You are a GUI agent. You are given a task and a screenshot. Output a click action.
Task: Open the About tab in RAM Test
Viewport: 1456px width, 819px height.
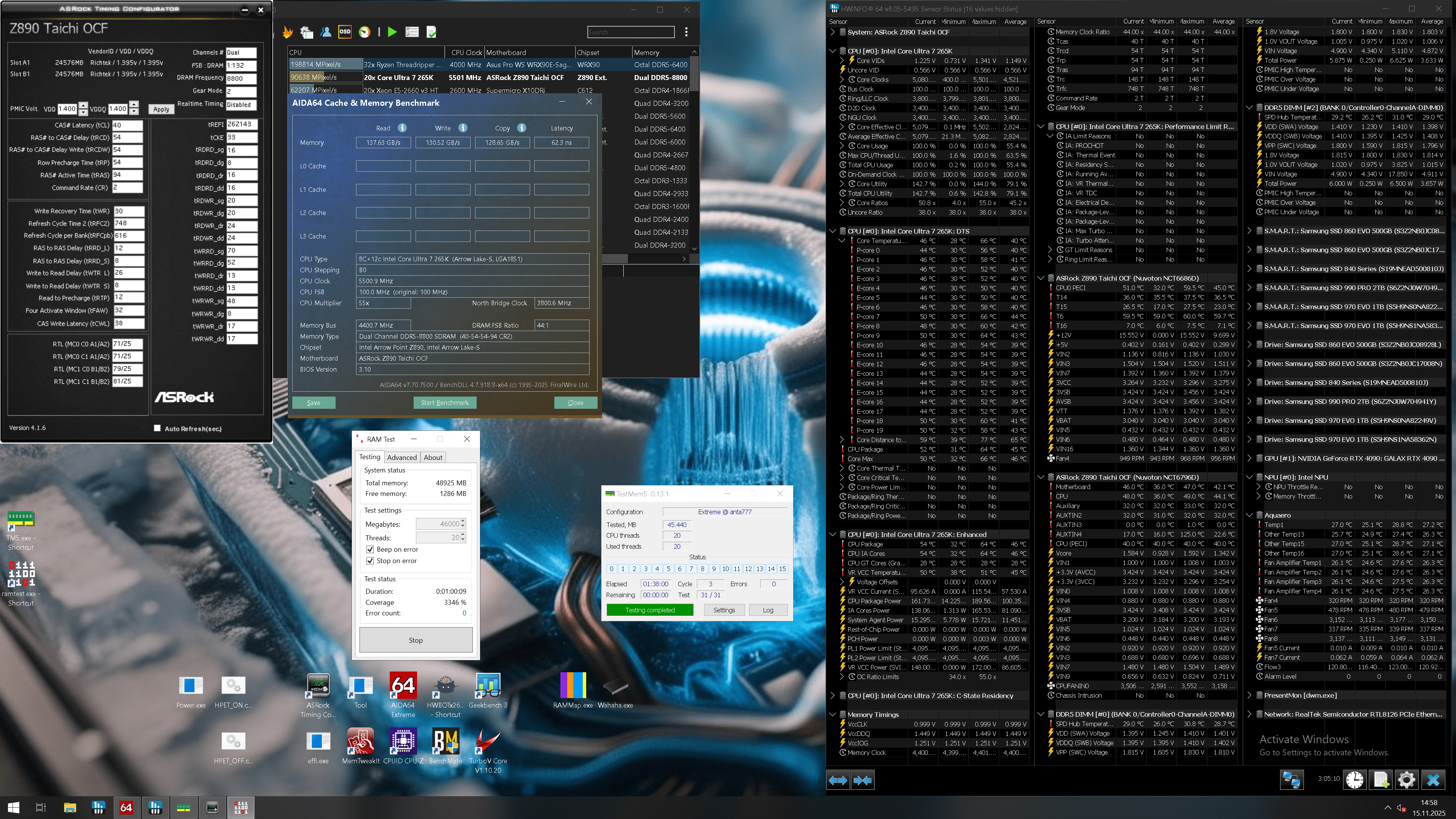click(433, 457)
